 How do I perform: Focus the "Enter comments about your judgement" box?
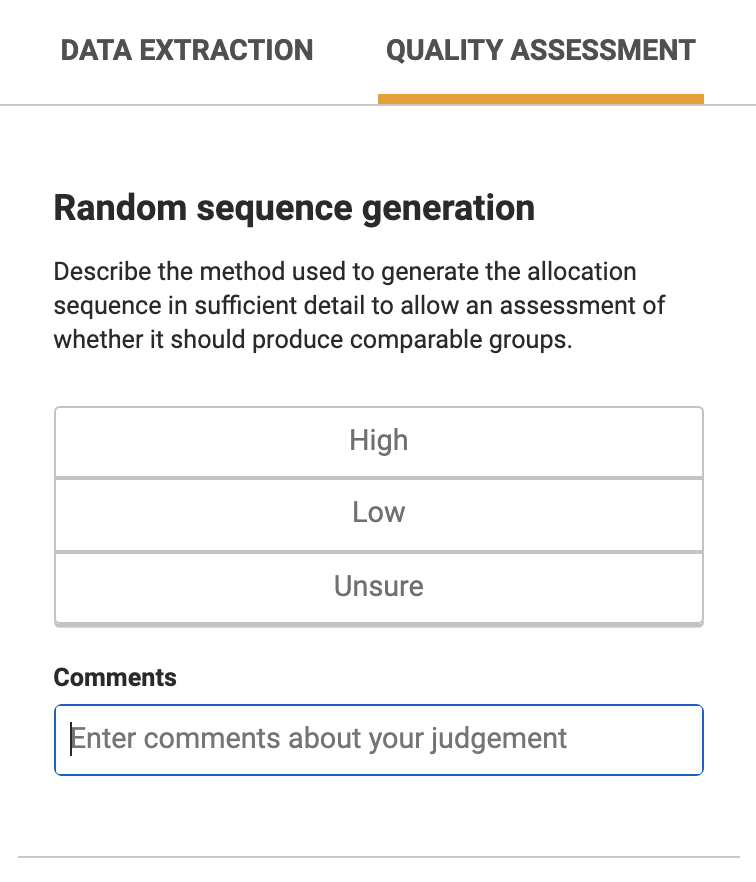click(378, 739)
